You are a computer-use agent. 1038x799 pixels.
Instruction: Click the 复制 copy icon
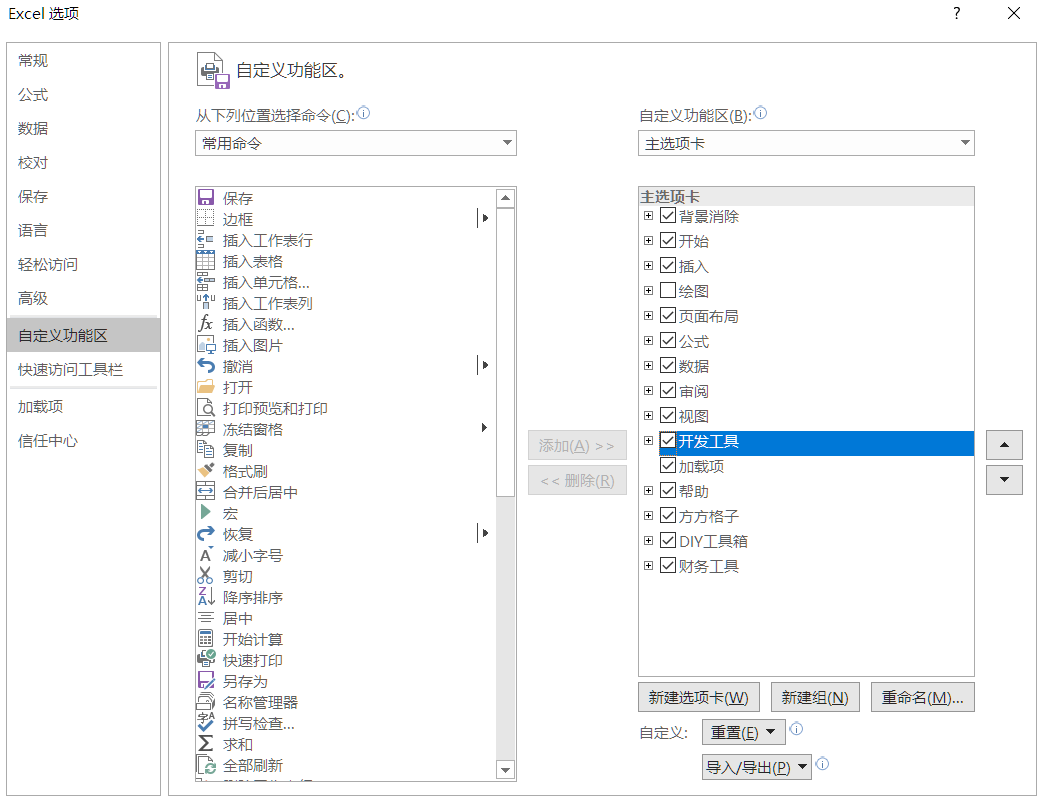click(206, 449)
